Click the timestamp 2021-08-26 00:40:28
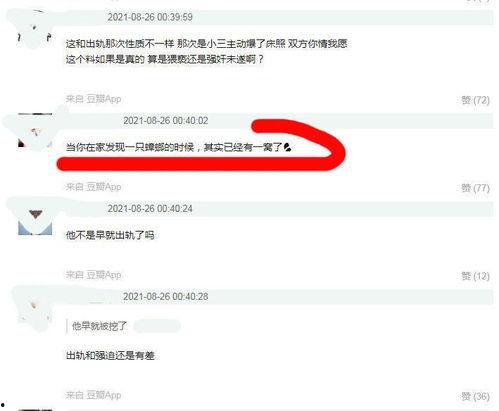The width and height of the screenshot is (499, 411). (166, 296)
